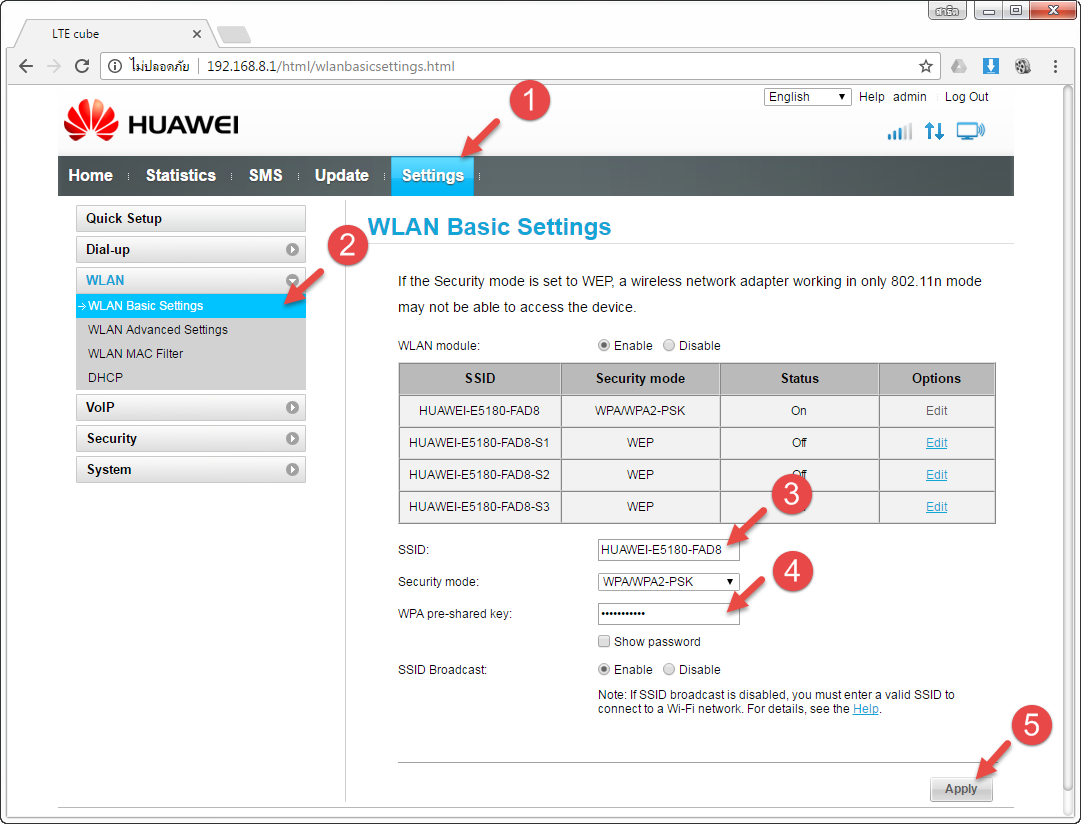
Task: Click the Status column header
Action: tap(799, 379)
